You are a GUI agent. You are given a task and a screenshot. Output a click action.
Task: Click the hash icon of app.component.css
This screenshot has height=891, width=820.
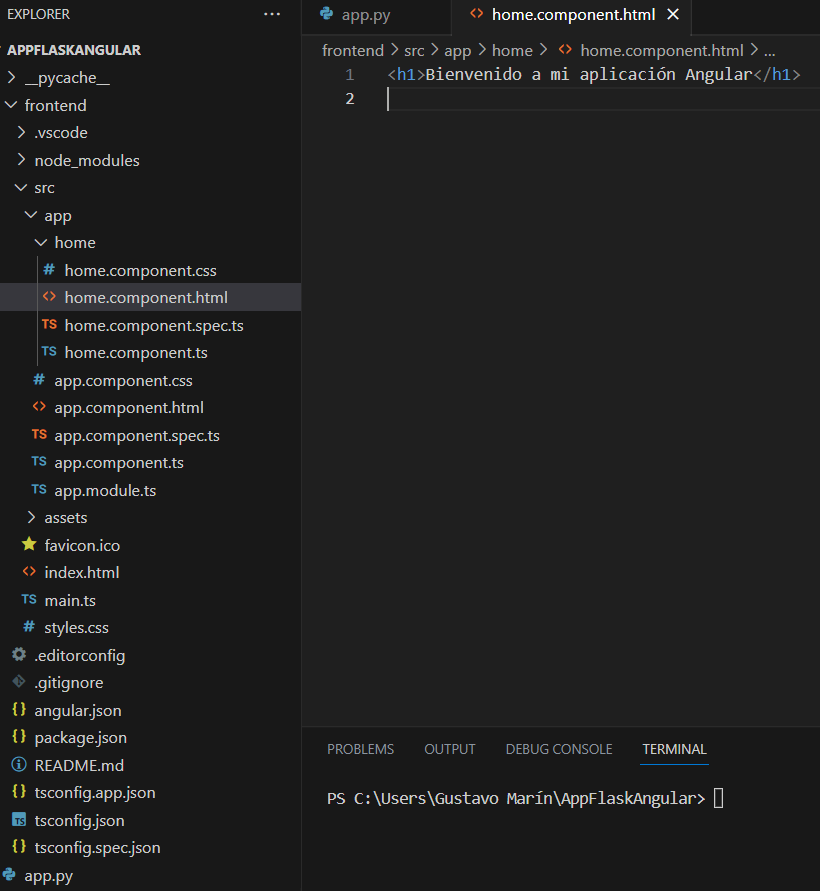pos(39,380)
